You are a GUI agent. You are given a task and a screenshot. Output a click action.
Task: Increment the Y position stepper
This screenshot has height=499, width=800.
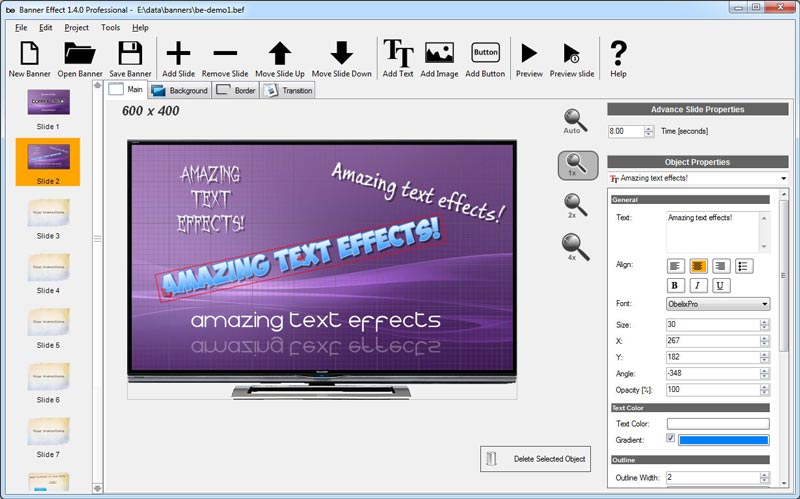tap(764, 355)
